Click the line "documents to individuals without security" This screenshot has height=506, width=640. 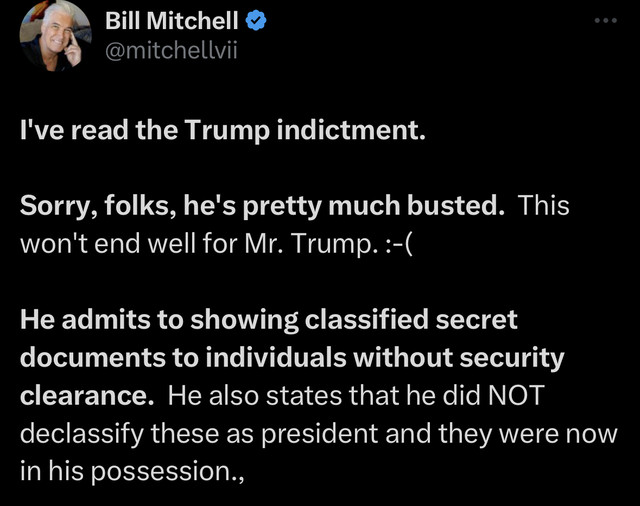[292, 358]
